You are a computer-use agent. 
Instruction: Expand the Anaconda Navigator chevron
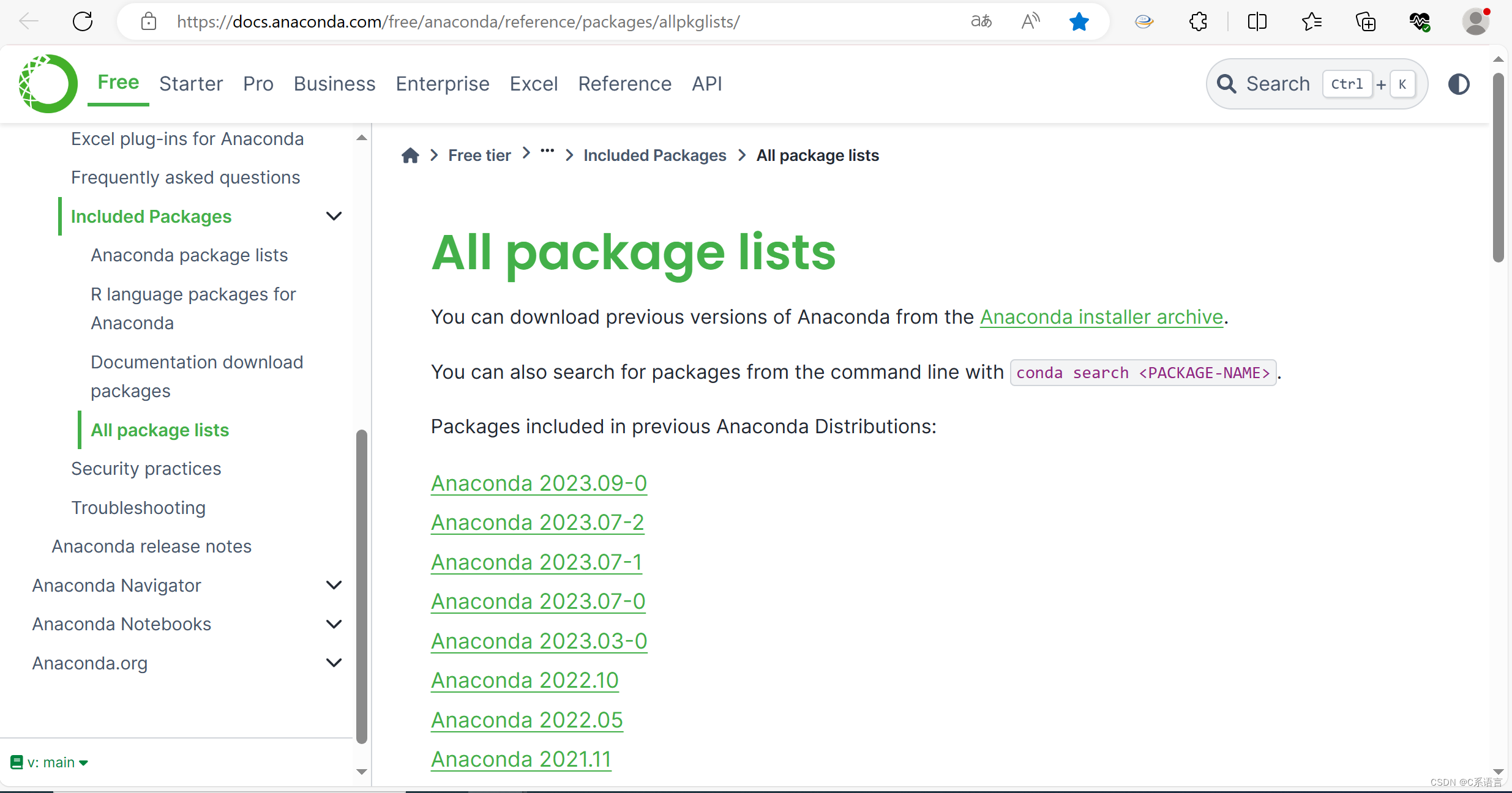pyautogui.click(x=334, y=585)
